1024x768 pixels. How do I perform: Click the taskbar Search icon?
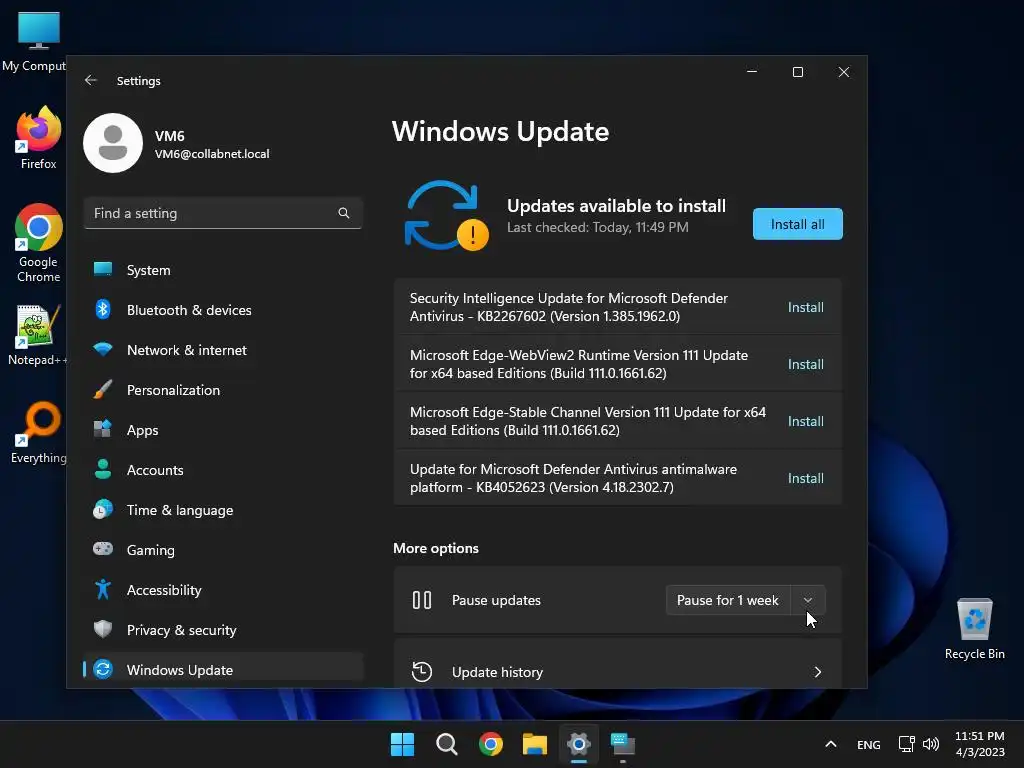pos(447,744)
